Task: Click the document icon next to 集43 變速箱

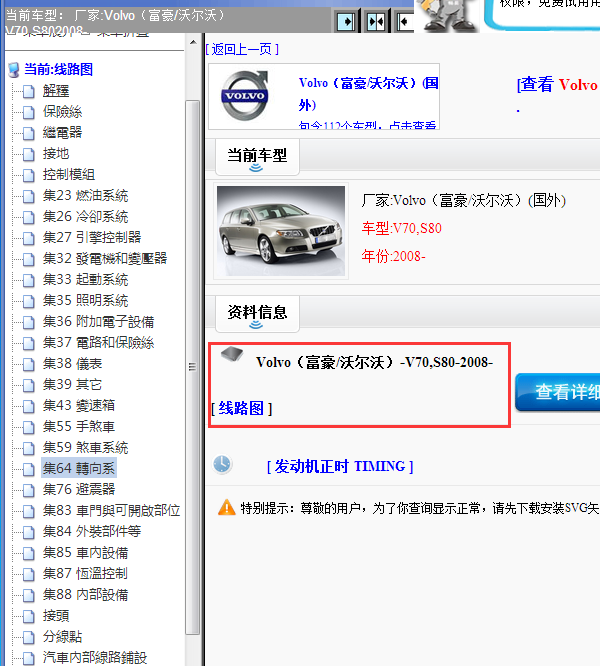Action: coord(28,406)
